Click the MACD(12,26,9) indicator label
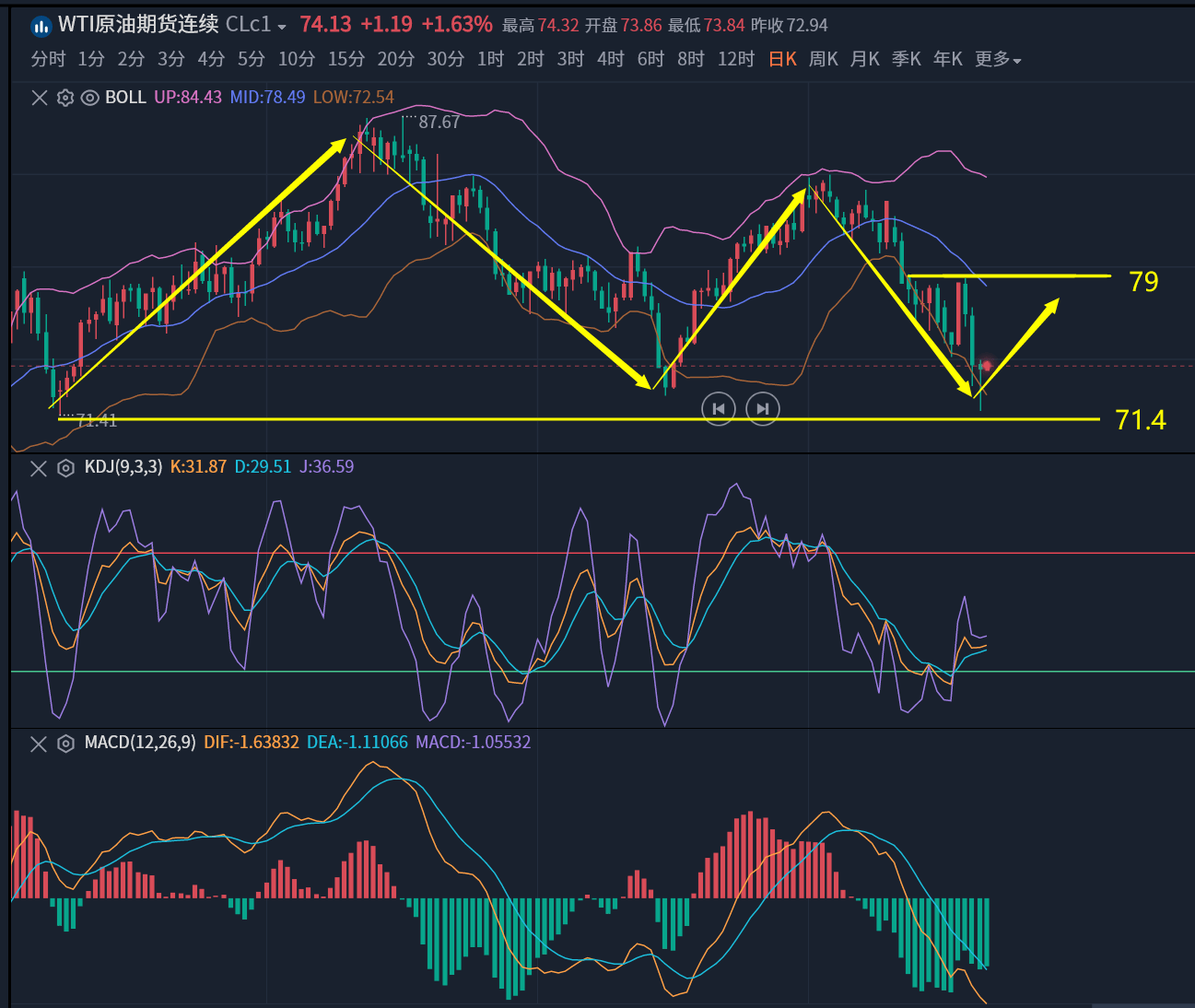Screen dimensions: 1195x1008 (x=140, y=743)
